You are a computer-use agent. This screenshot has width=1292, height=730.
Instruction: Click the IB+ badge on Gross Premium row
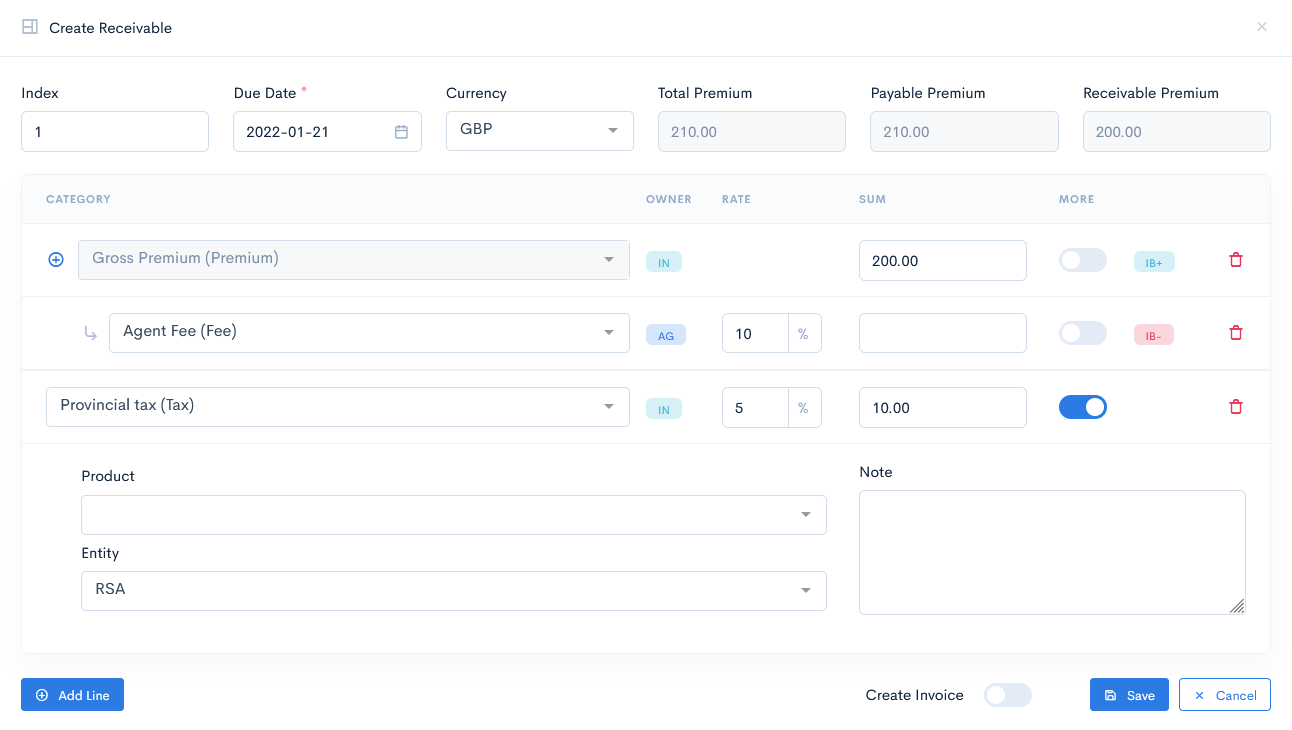[1154, 260]
